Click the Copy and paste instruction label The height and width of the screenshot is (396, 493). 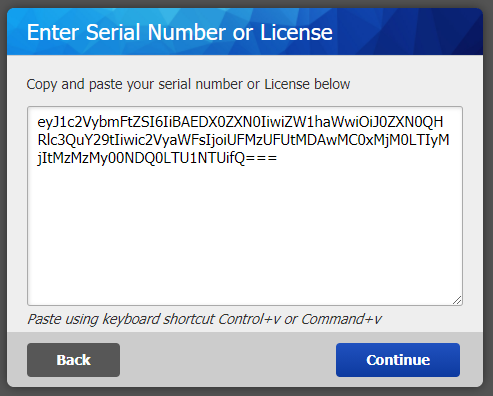(x=188, y=84)
